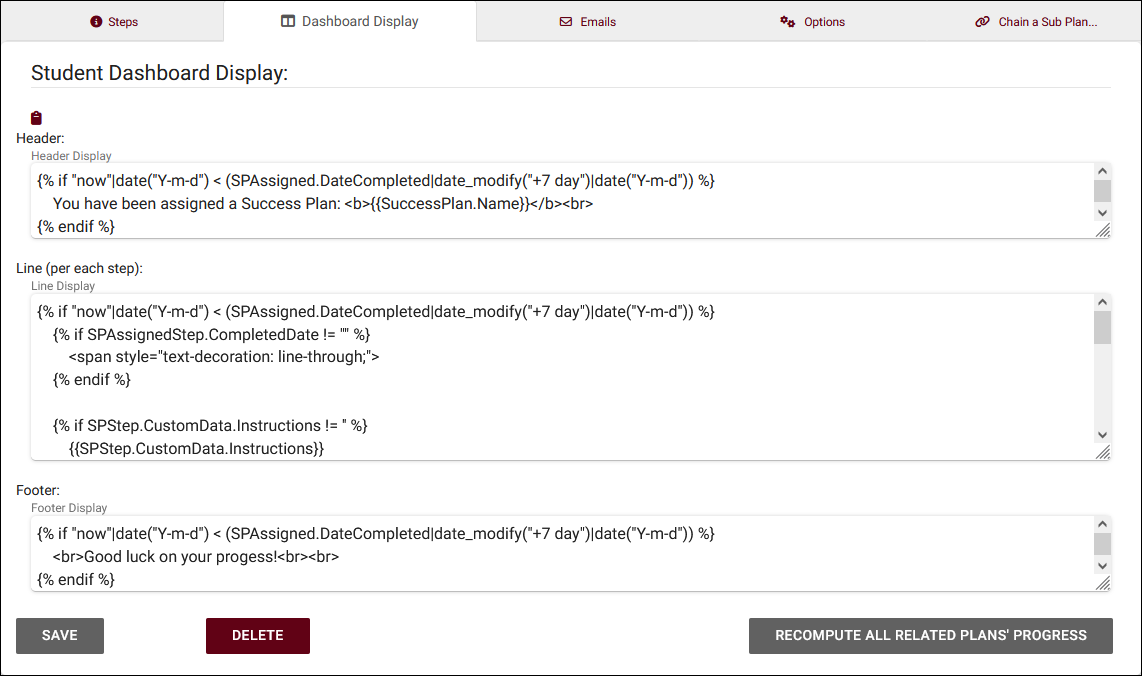Click inside the Header Display text area
Image resolution: width=1142 pixels, height=676 pixels.
click(560, 203)
